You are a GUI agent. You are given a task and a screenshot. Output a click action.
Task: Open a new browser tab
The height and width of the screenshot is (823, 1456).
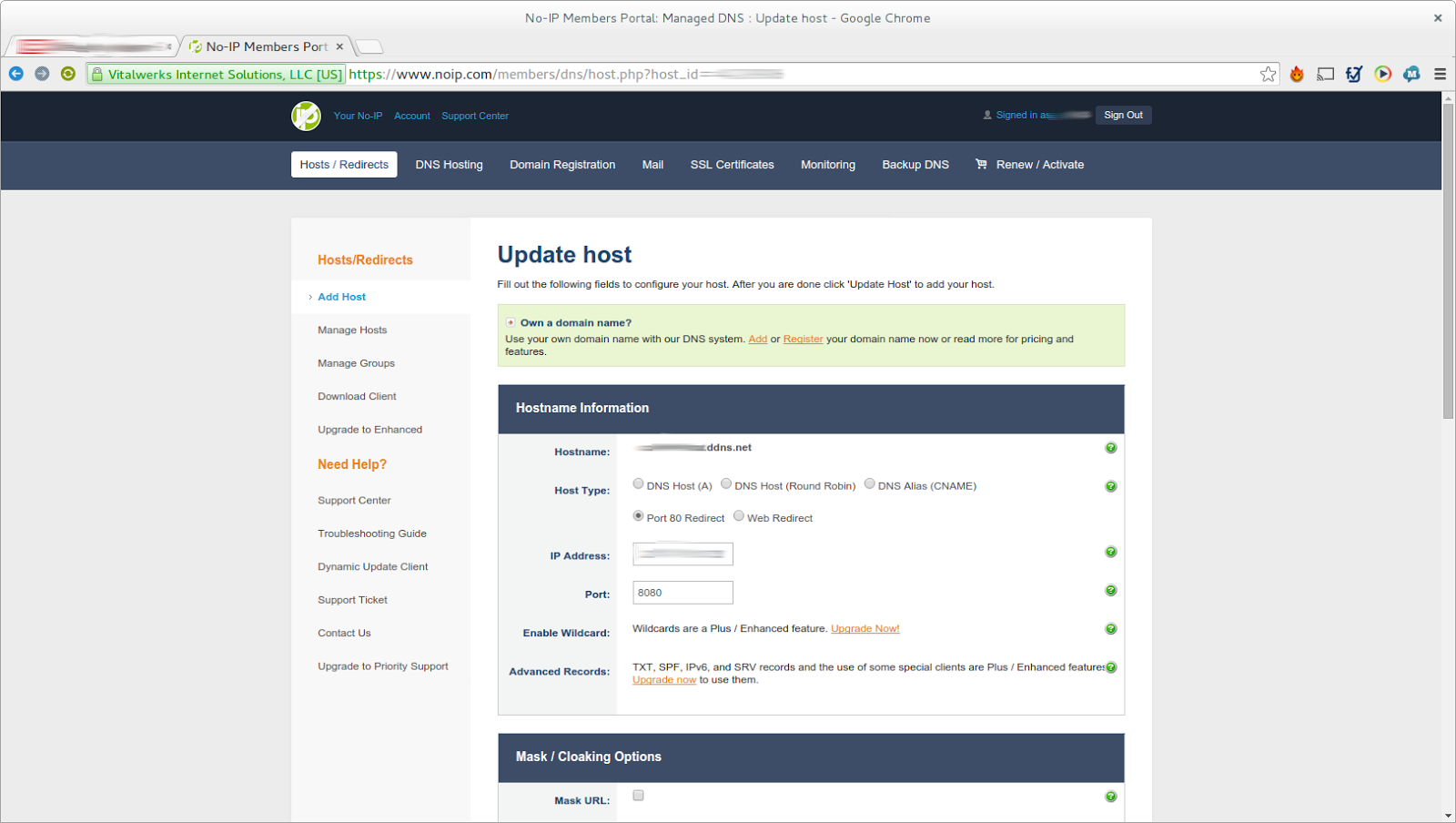(x=369, y=46)
